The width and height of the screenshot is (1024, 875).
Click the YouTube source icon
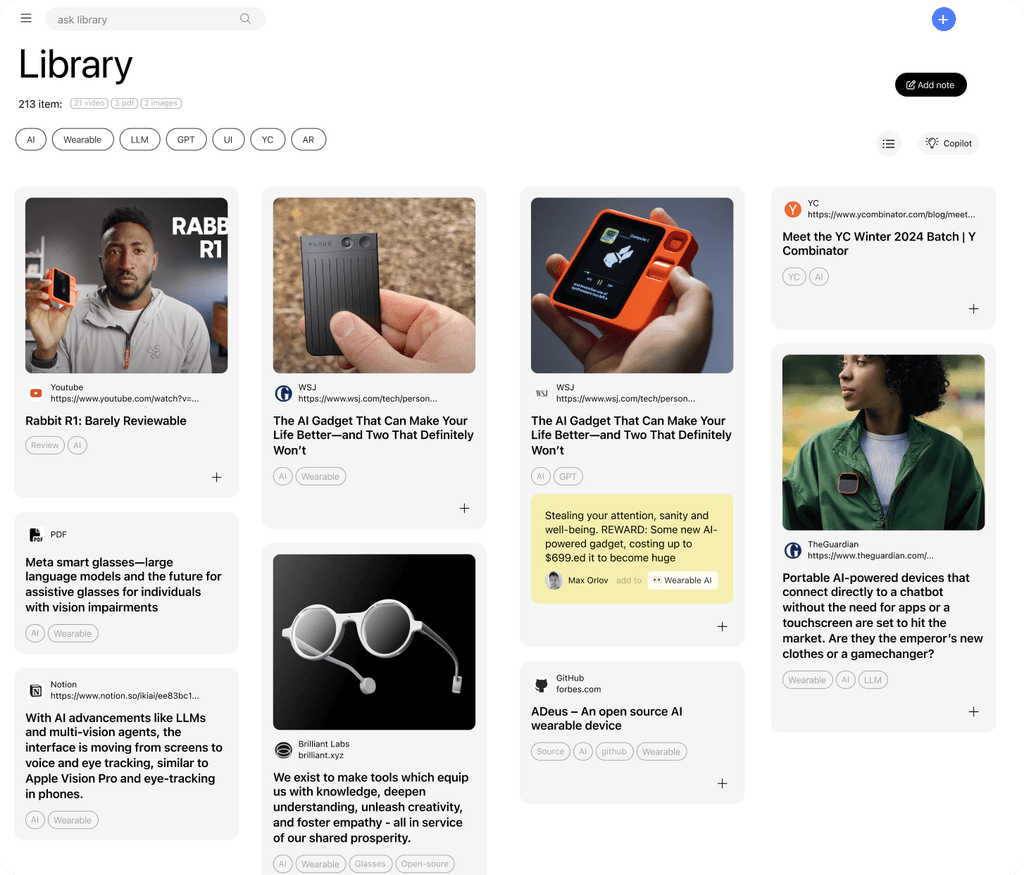click(36, 393)
